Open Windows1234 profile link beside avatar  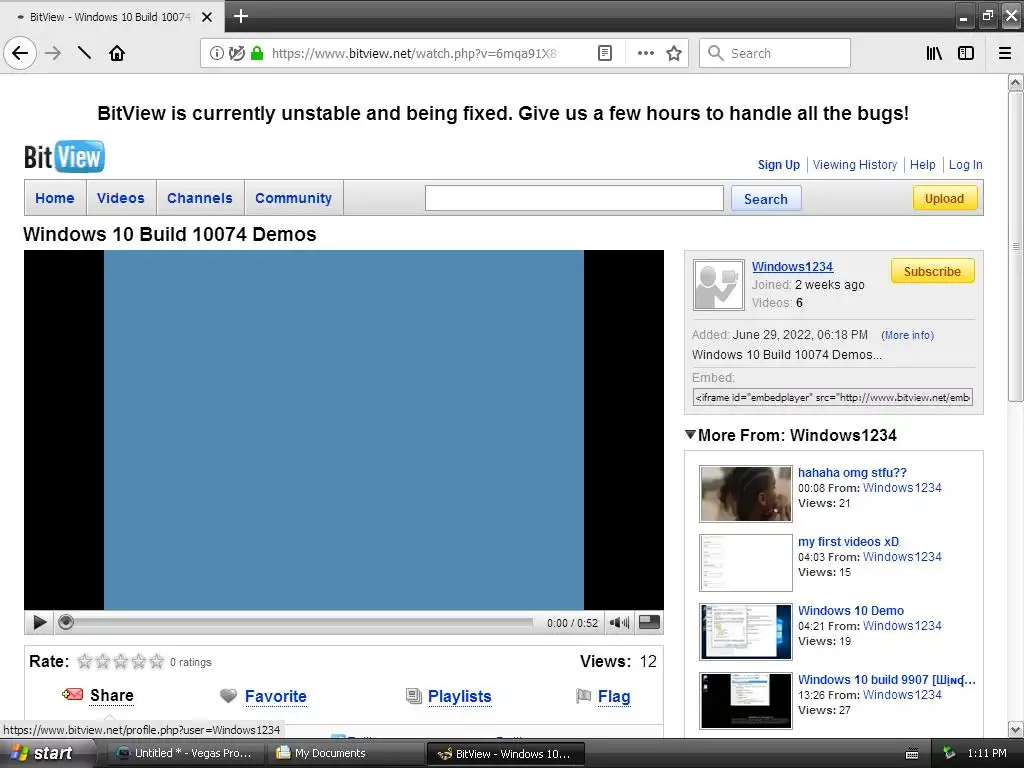point(792,266)
